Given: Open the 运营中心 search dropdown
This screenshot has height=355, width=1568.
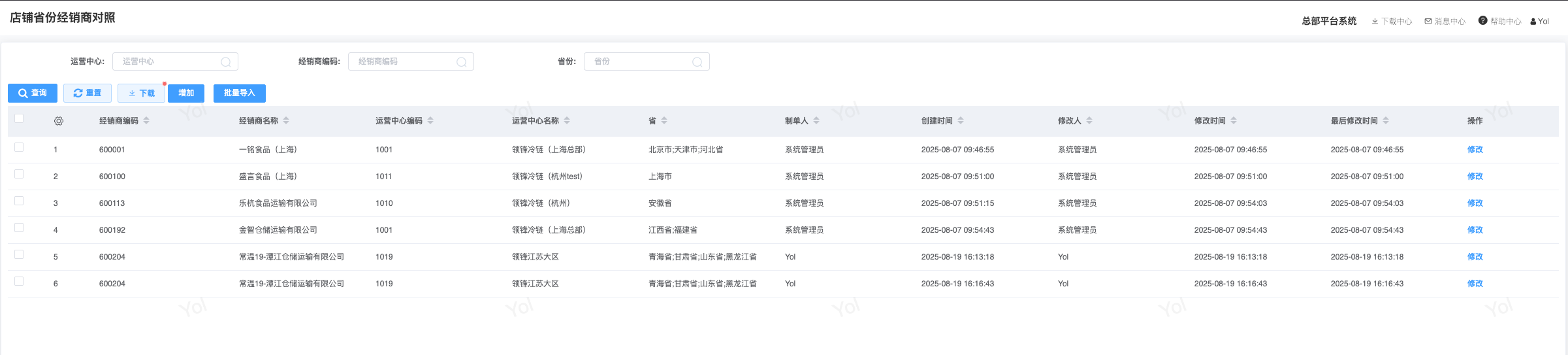Looking at the screenshot, I should coord(175,61).
